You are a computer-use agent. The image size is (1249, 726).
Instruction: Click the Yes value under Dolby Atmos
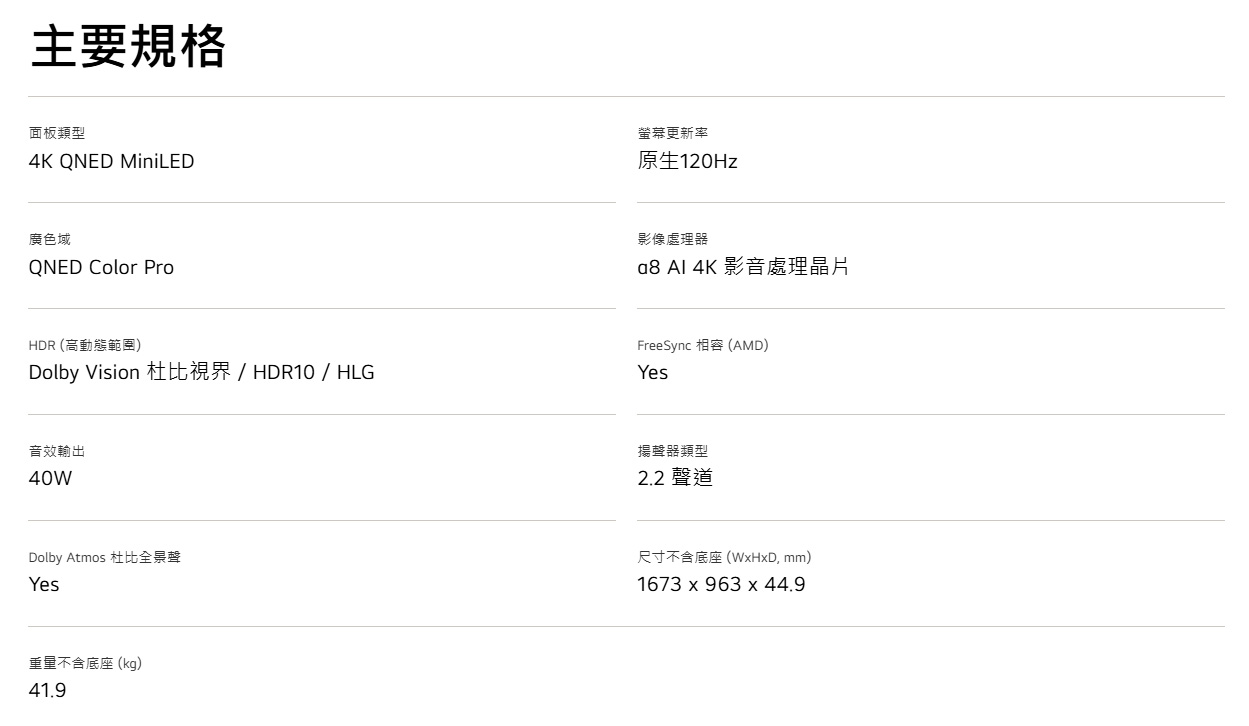tap(44, 585)
